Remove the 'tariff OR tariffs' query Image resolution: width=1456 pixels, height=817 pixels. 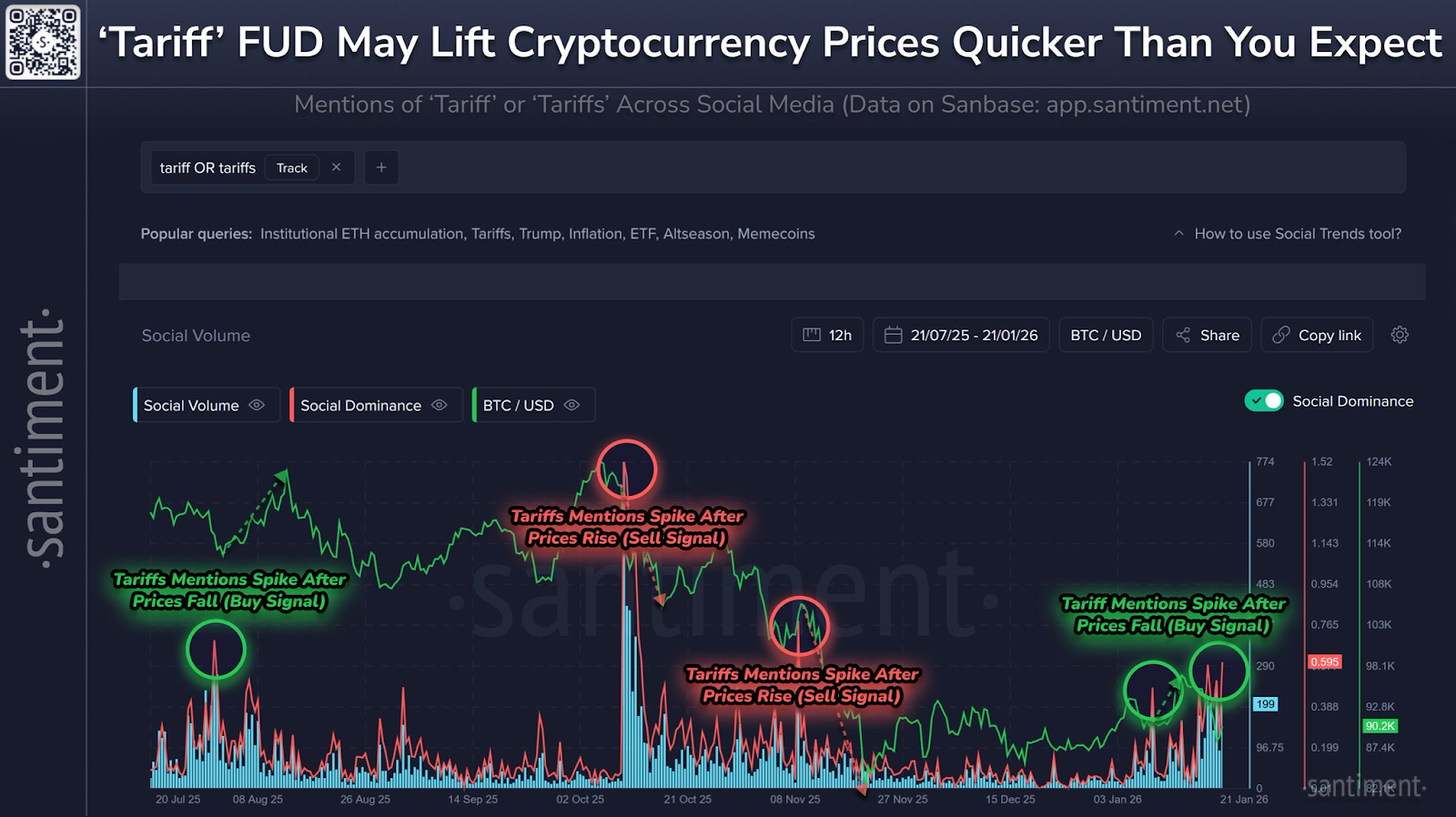tap(336, 167)
